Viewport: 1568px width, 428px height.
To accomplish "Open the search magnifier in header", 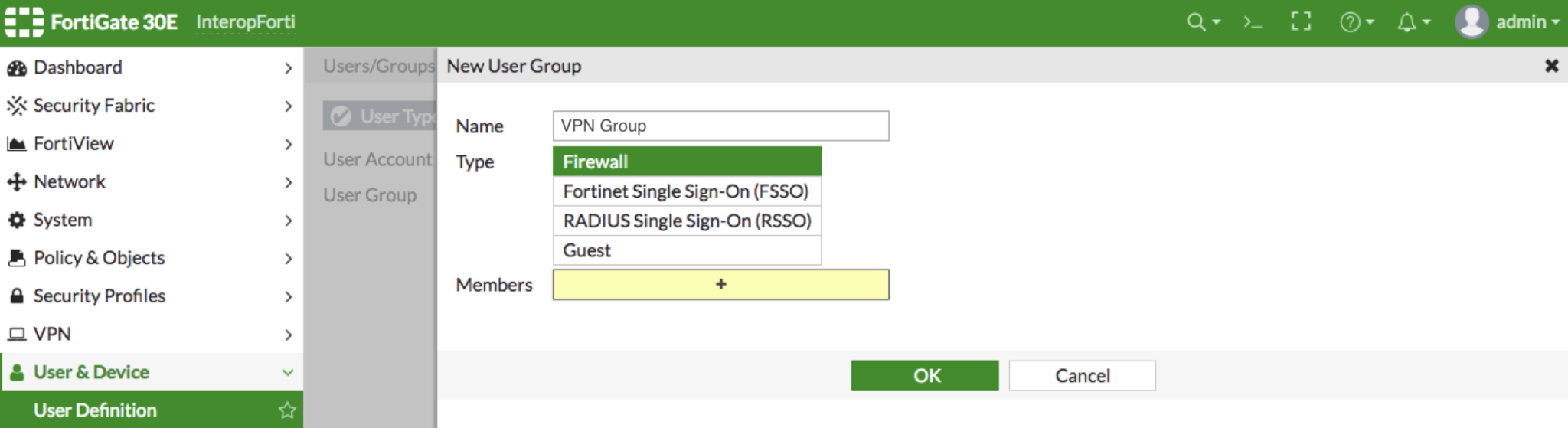I will [x=1196, y=21].
